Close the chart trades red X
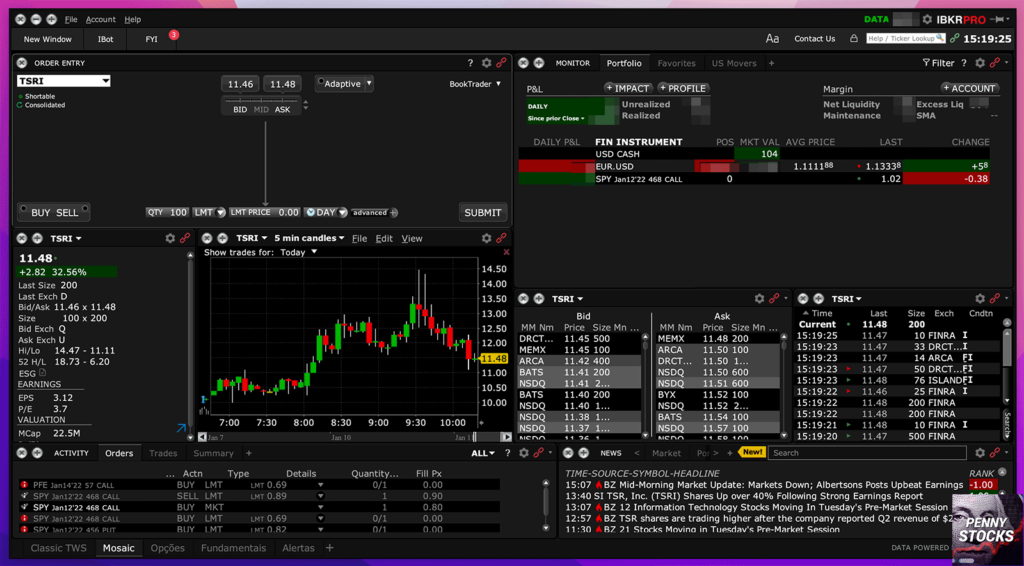Viewport: 1024px width, 566px height. coord(506,252)
